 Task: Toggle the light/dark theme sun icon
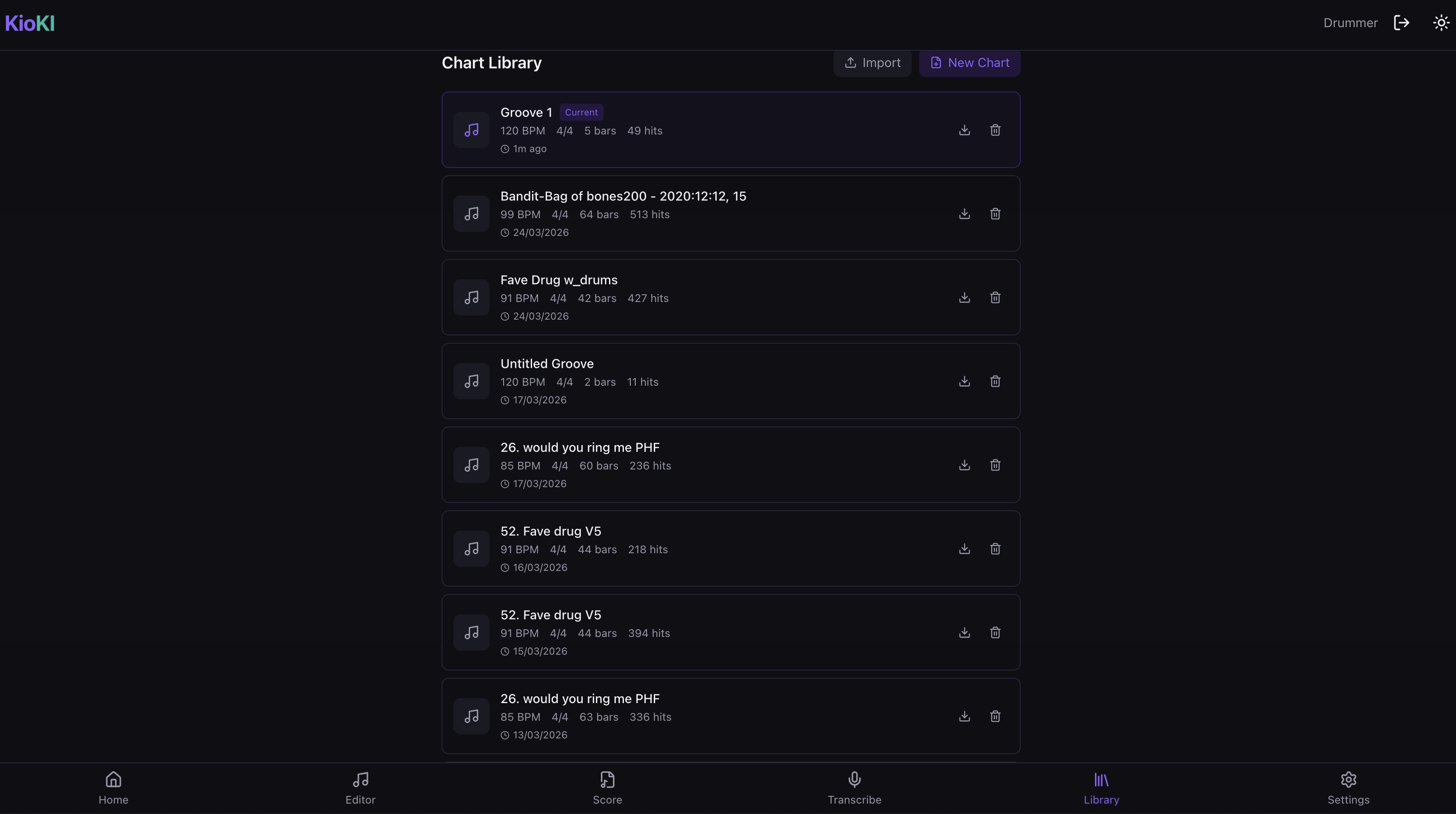(1441, 23)
